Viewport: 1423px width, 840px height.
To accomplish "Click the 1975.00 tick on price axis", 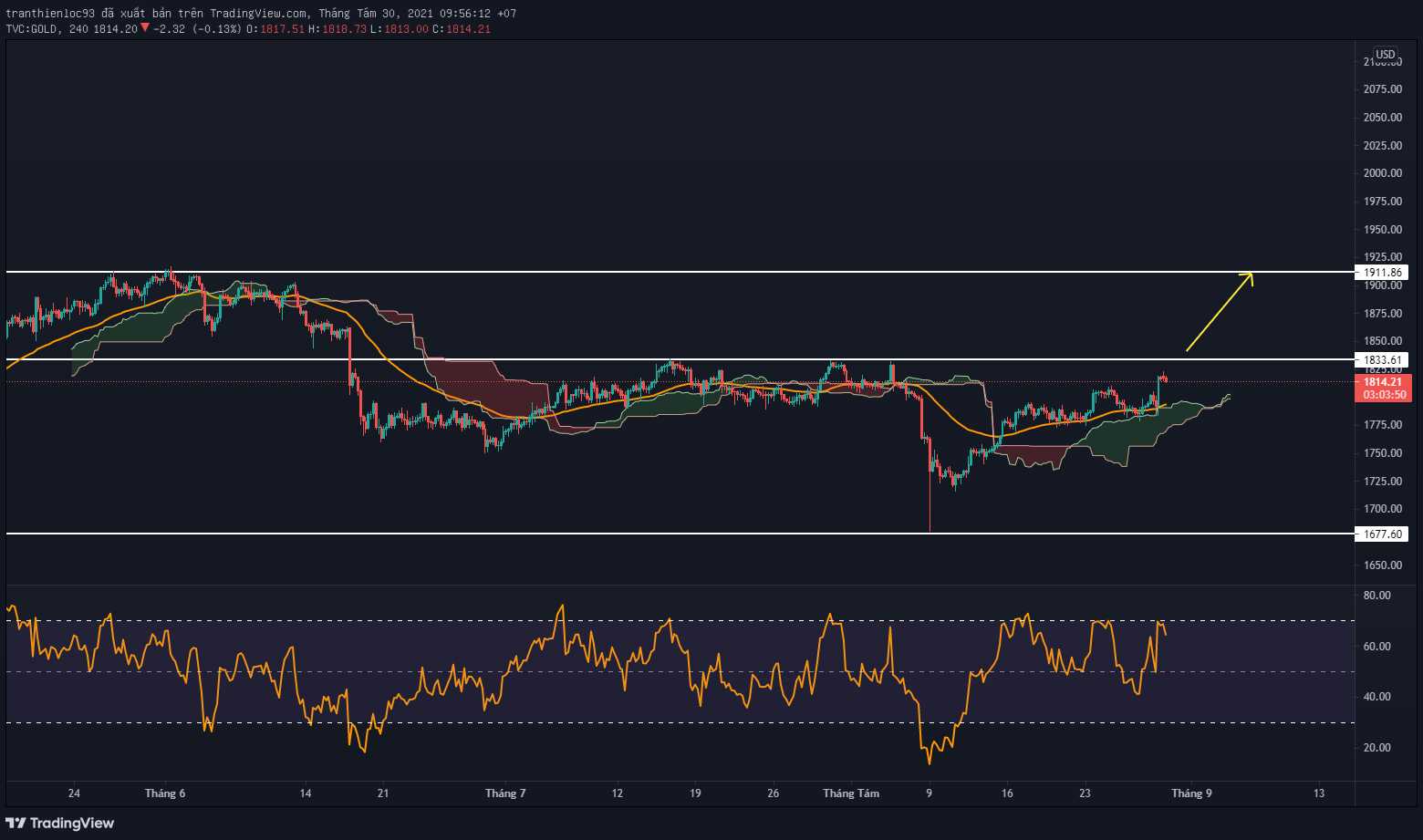I will tap(1383, 202).
